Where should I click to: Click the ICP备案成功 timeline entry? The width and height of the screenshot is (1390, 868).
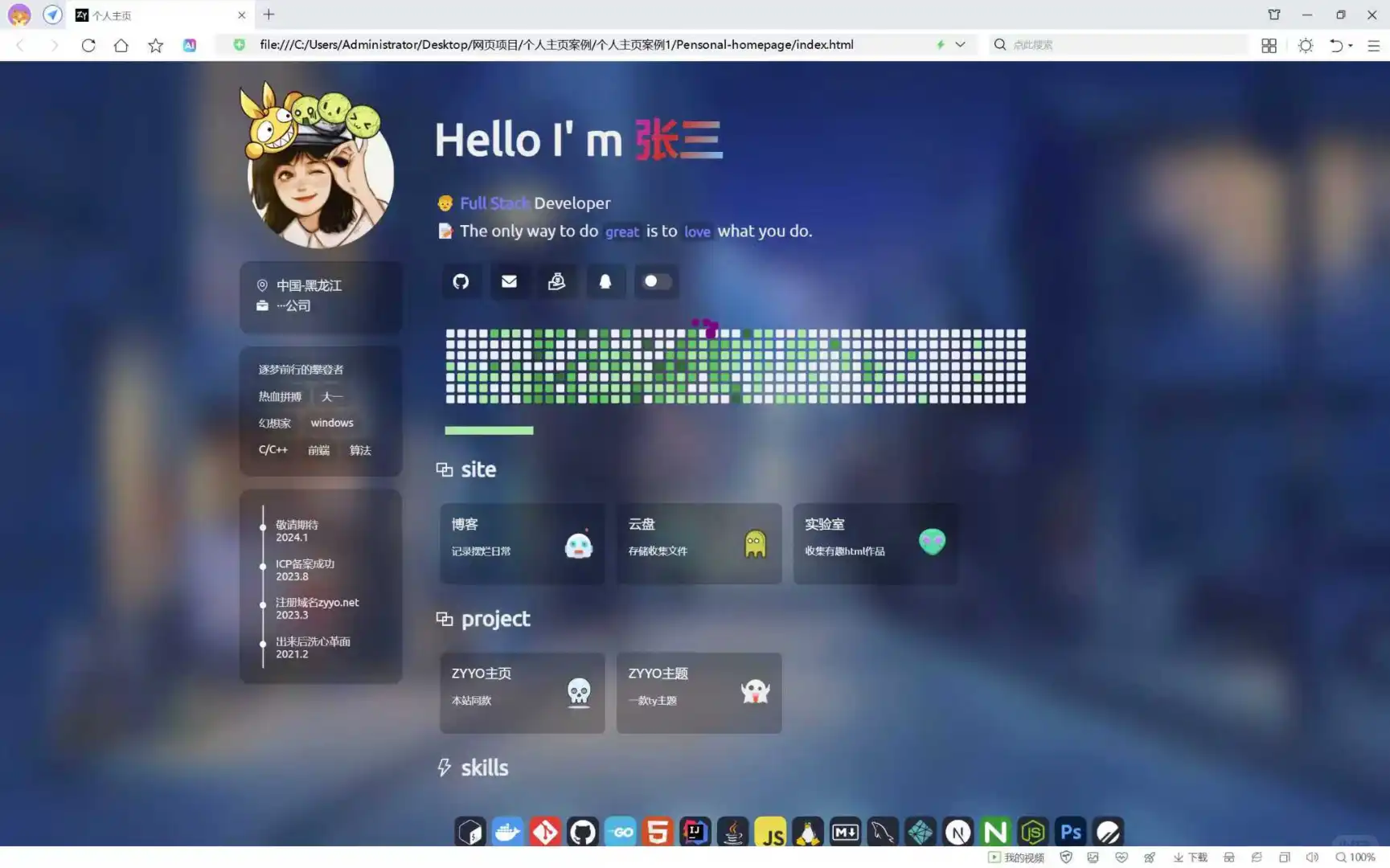(305, 570)
